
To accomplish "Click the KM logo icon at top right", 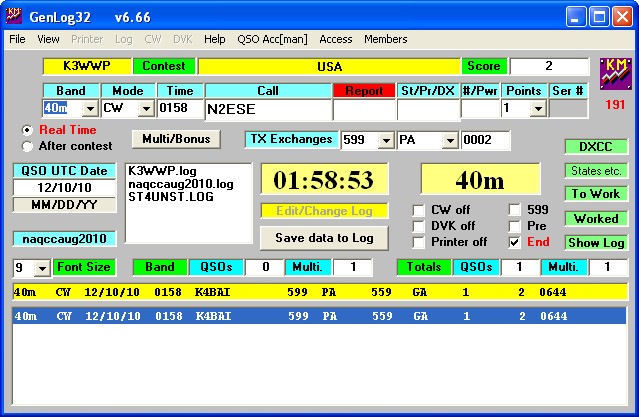I will pyautogui.click(x=615, y=74).
